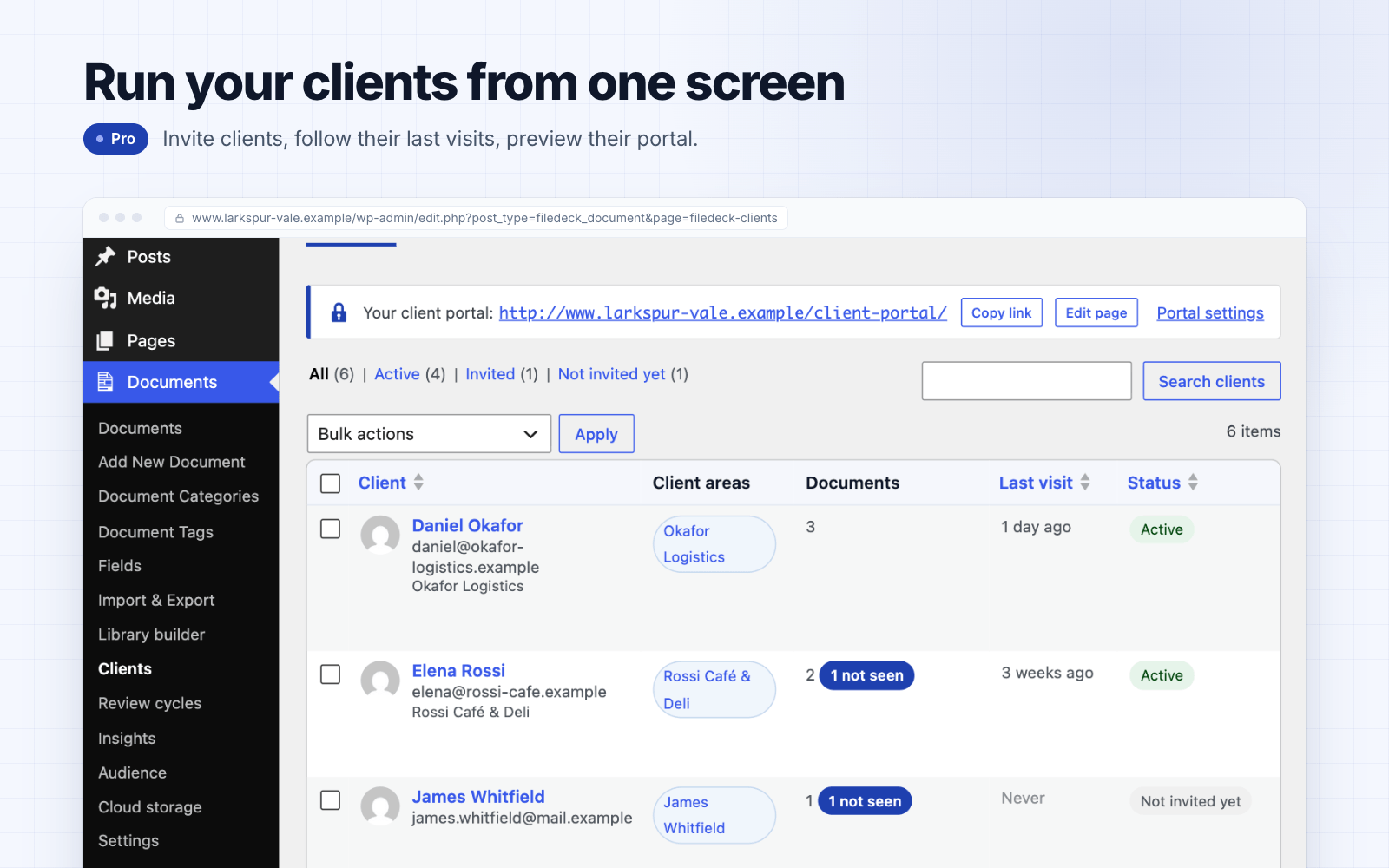
Task: Click the Okafor Logistics client area tag
Action: pos(714,544)
